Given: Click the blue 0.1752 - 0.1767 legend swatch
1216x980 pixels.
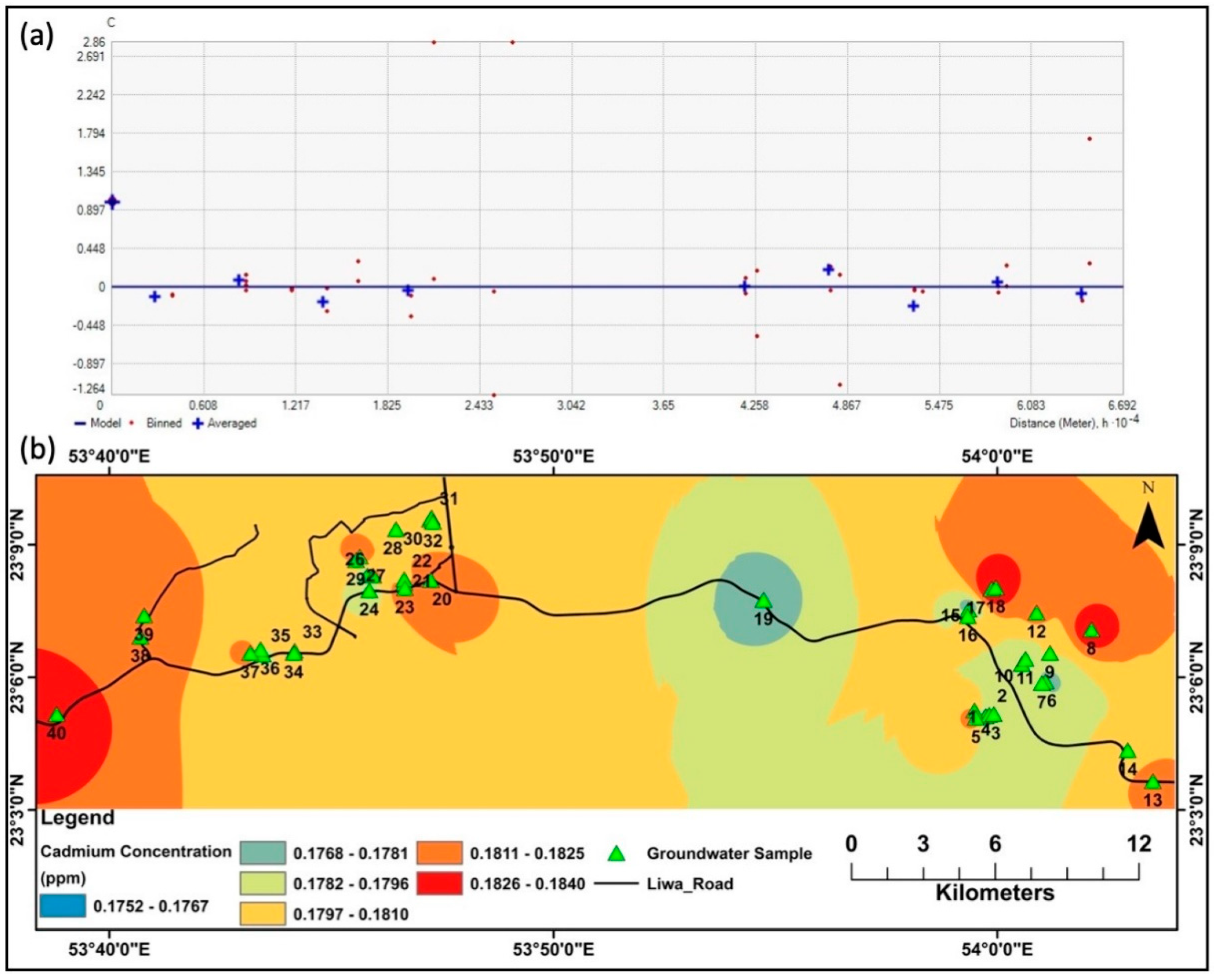Looking at the screenshot, I should (x=63, y=906).
